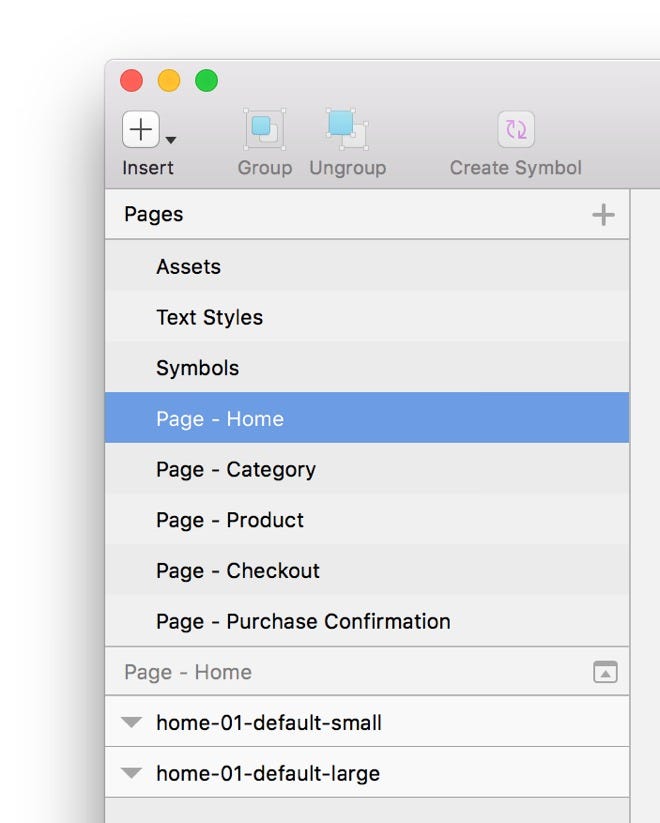Click the Insert plus icon
660x823 pixels.
pos(141,129)
